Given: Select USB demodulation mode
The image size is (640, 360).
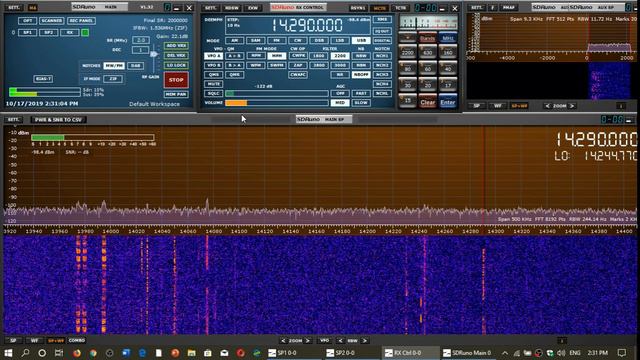Looking at the screenshot, I should click(x=361, y=40).
